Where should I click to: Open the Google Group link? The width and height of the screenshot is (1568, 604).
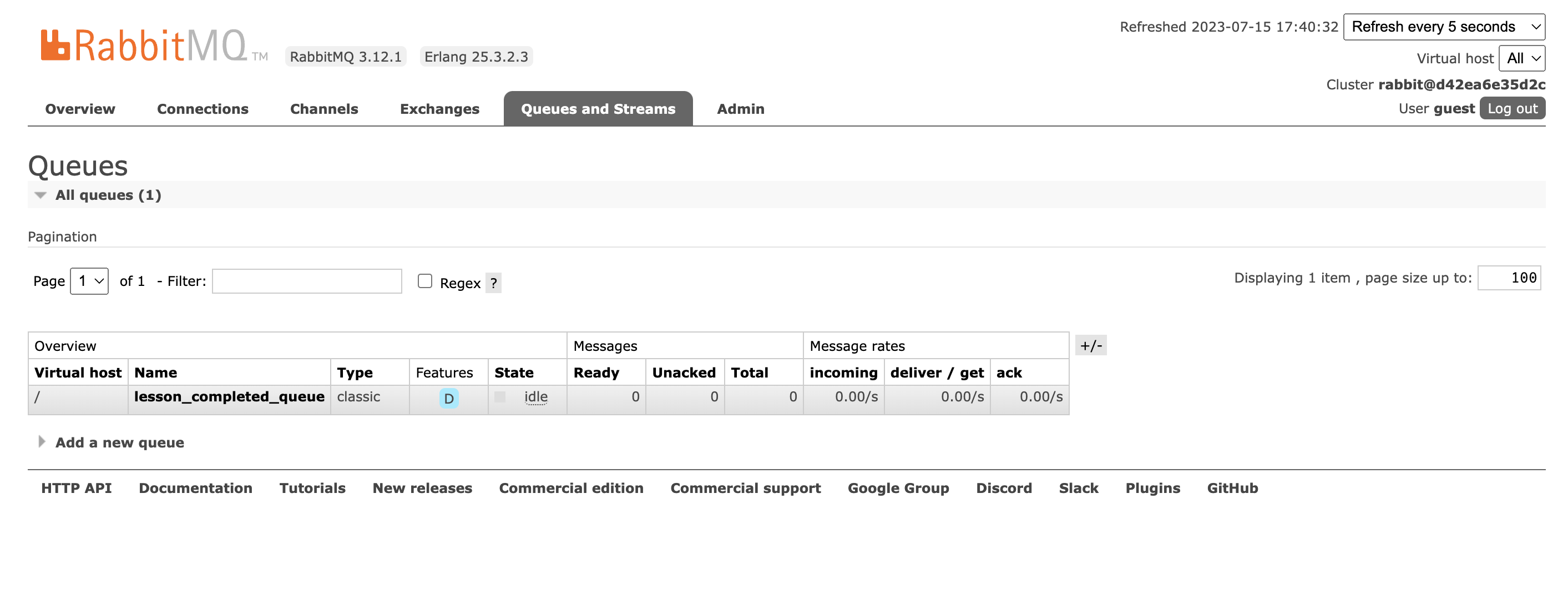898,489
